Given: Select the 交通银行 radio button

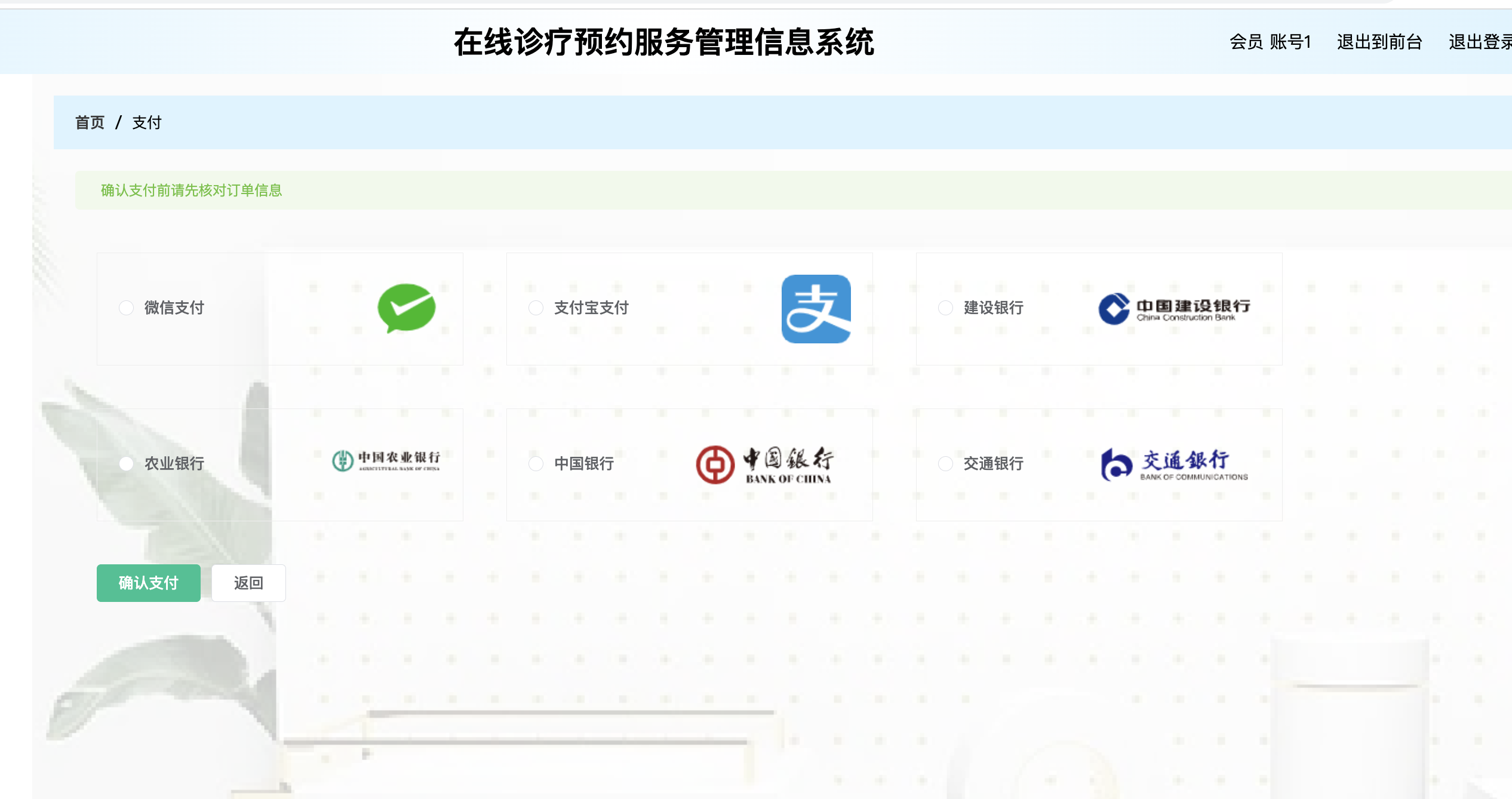Looking at the screenshot, I should pyautogui.click(x=945, y=463).
